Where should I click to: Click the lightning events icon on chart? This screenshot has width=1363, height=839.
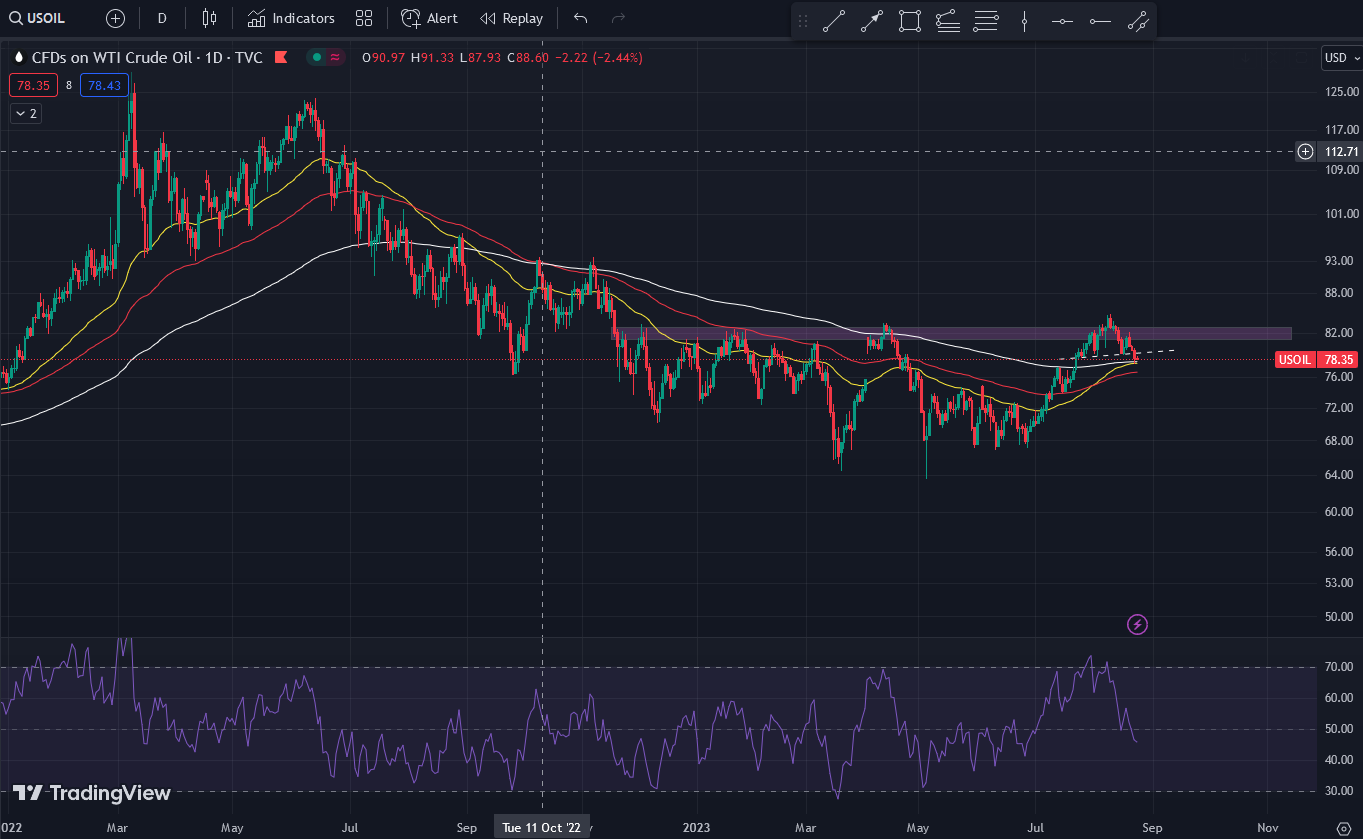1137,625
